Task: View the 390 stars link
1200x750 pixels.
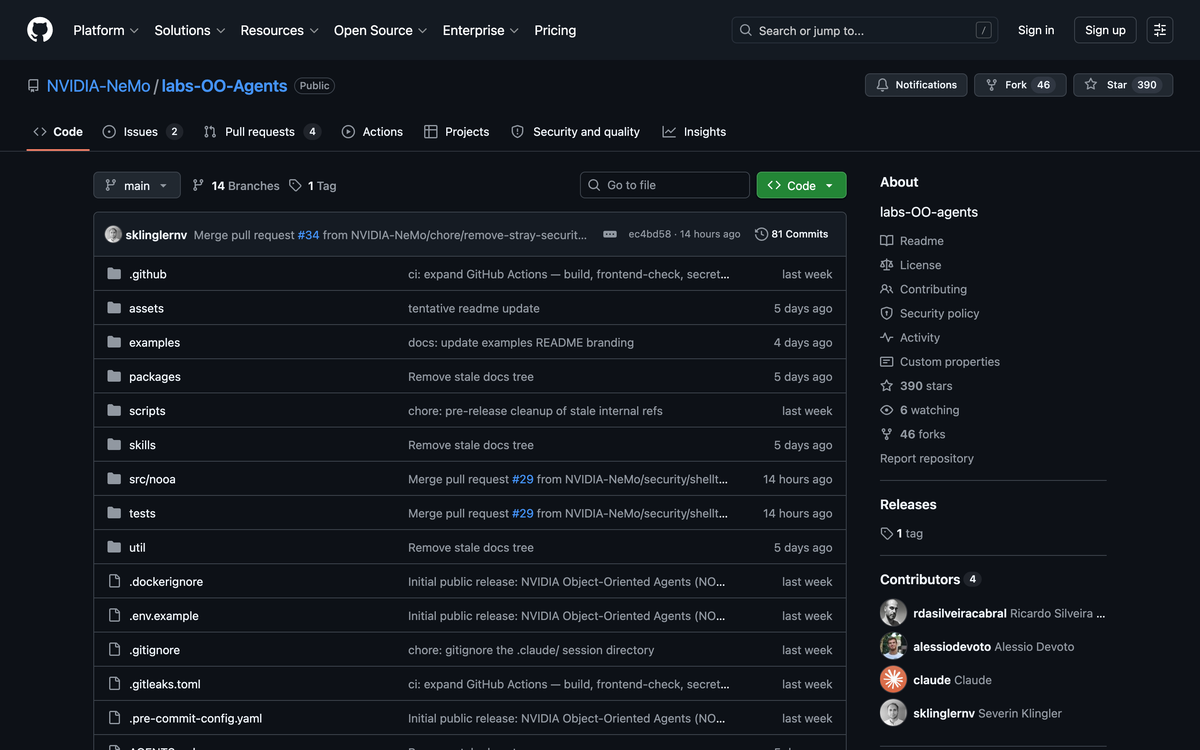Action: (916, 386)
